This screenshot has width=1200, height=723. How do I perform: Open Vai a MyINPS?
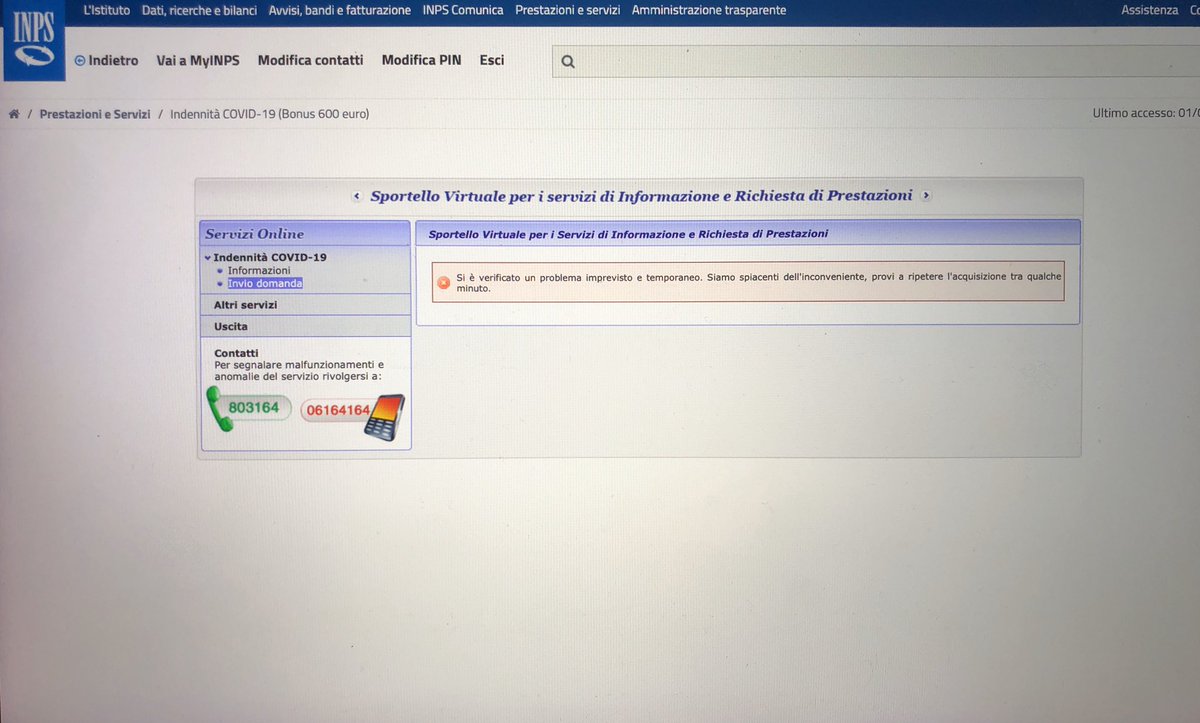pyautogui.click(x=198, y=61)
